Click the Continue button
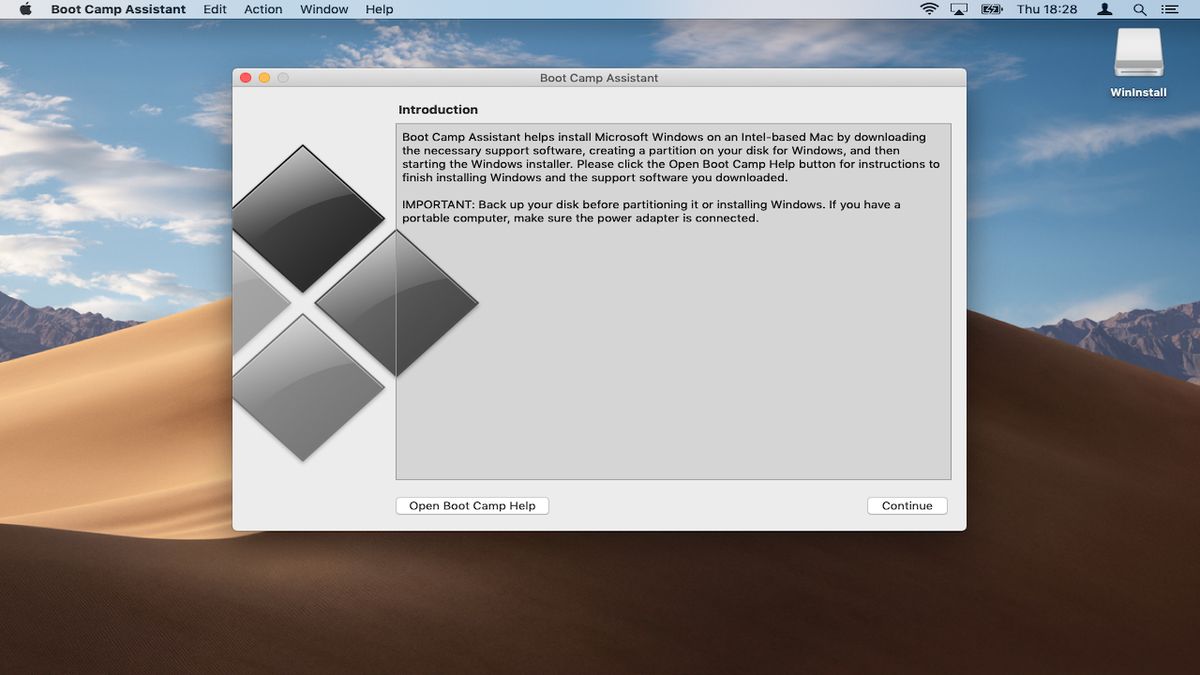 coord(907,506)
